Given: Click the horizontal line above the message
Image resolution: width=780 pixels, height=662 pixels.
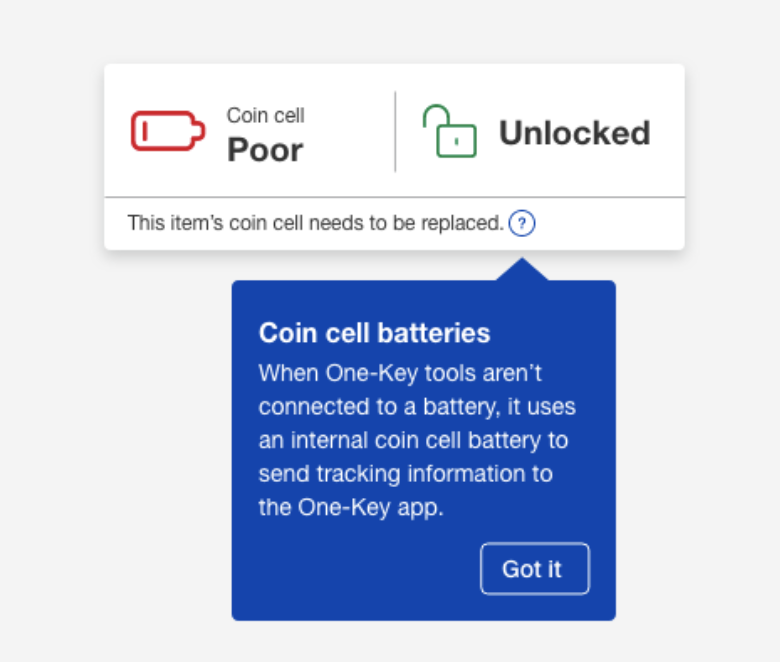Looking at the screenshot, I should pyautogui.click(x=394, y=197).
